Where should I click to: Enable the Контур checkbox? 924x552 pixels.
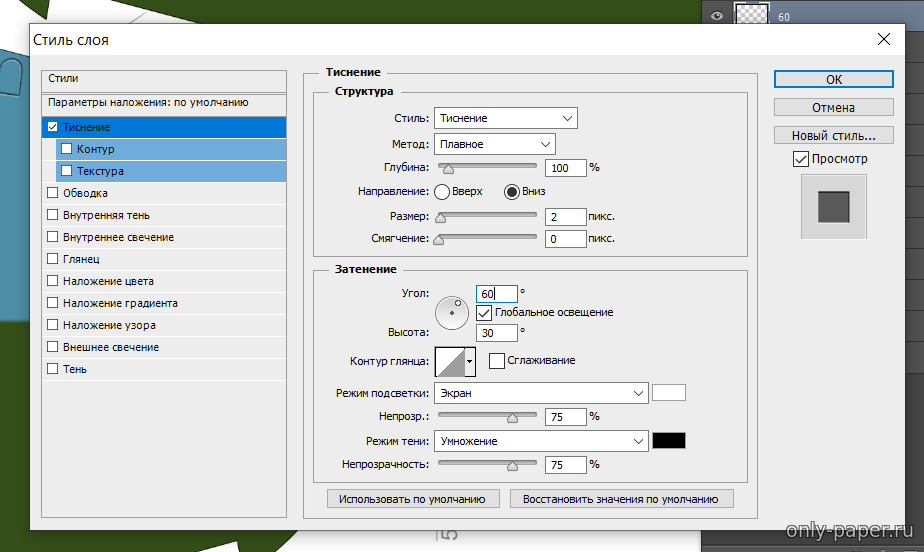point(67,150)
